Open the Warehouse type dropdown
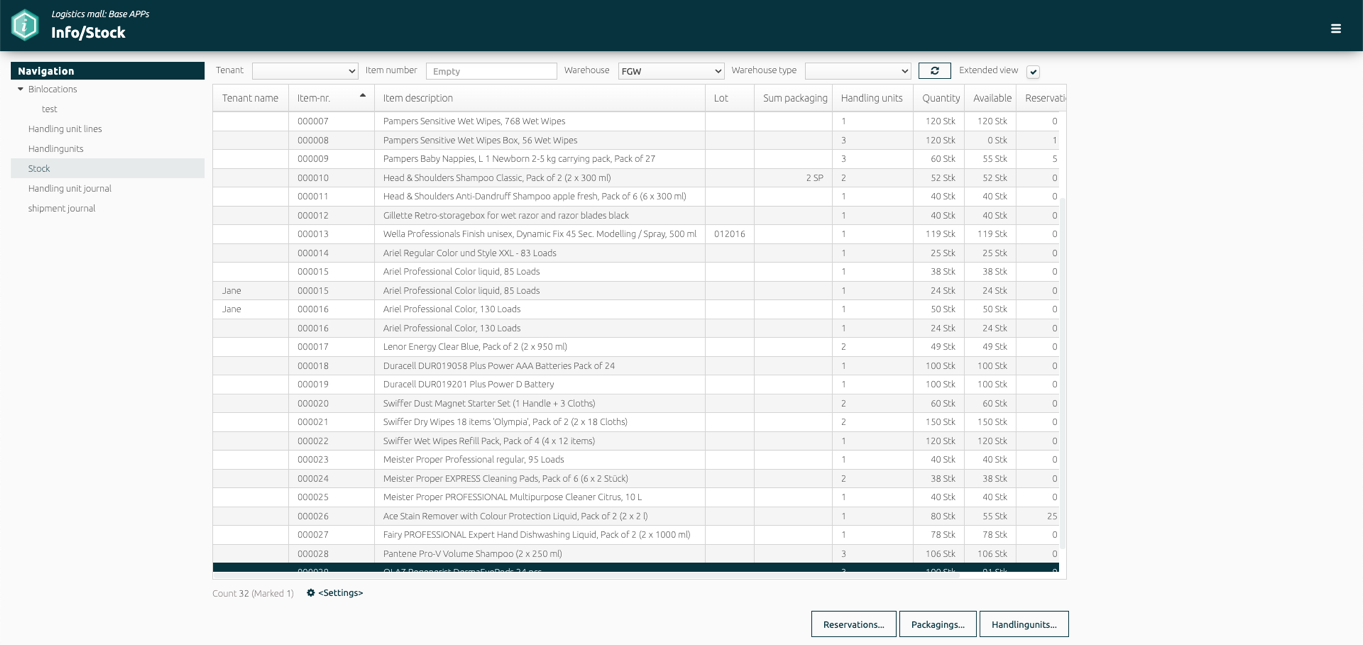Image resolution: width=1363 pixels, height=645 pixels. click(x=858, y=71)
